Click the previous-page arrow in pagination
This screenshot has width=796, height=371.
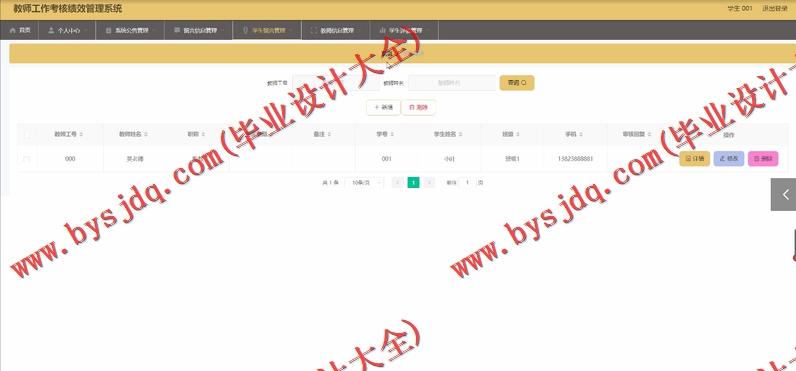tap(398, 183)
